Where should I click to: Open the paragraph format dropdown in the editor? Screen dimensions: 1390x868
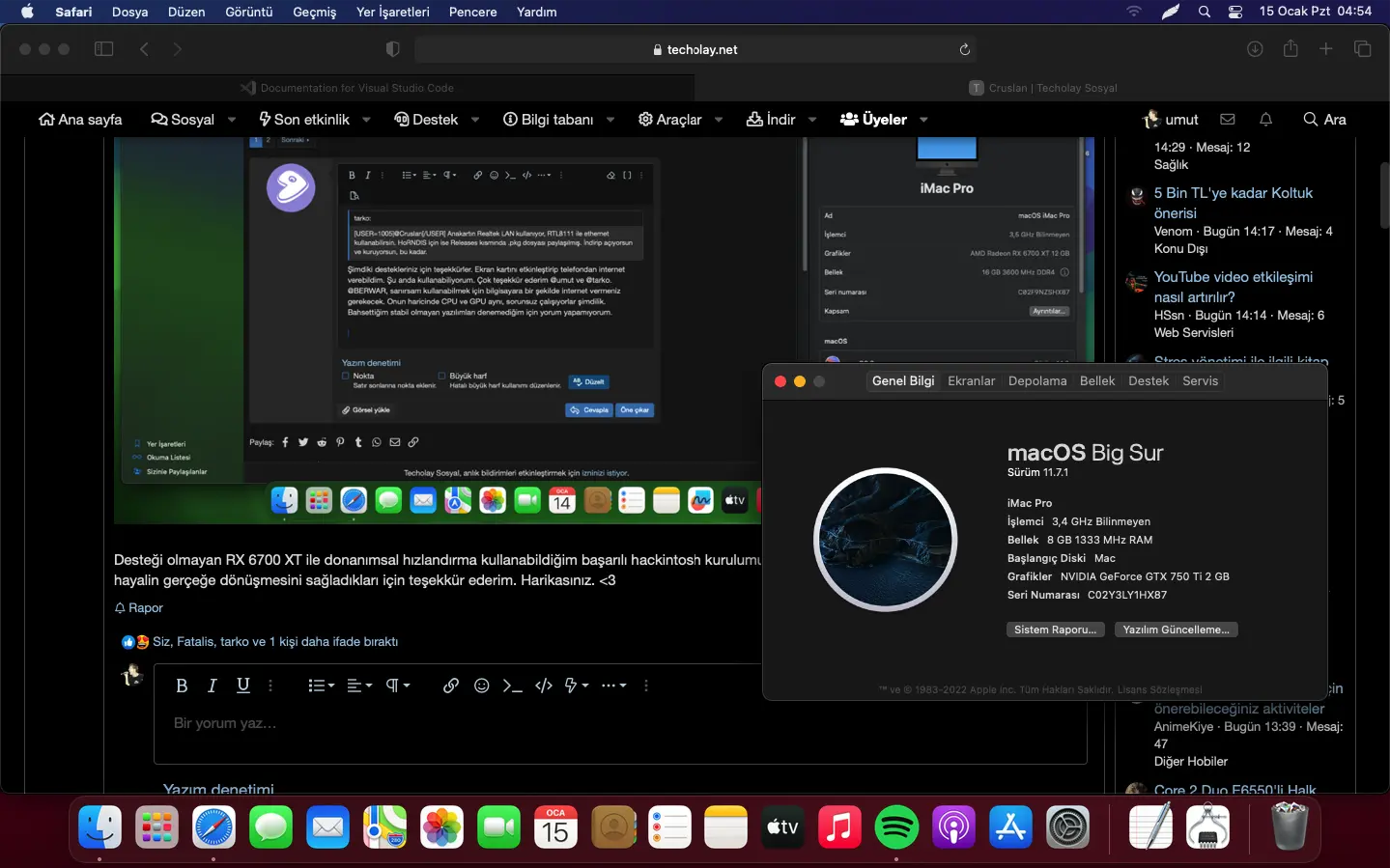point(398,686)
